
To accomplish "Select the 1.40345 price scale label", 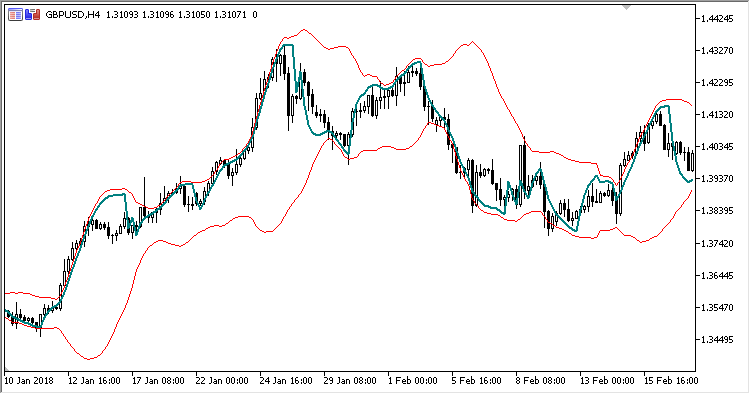I will [717, 147].
